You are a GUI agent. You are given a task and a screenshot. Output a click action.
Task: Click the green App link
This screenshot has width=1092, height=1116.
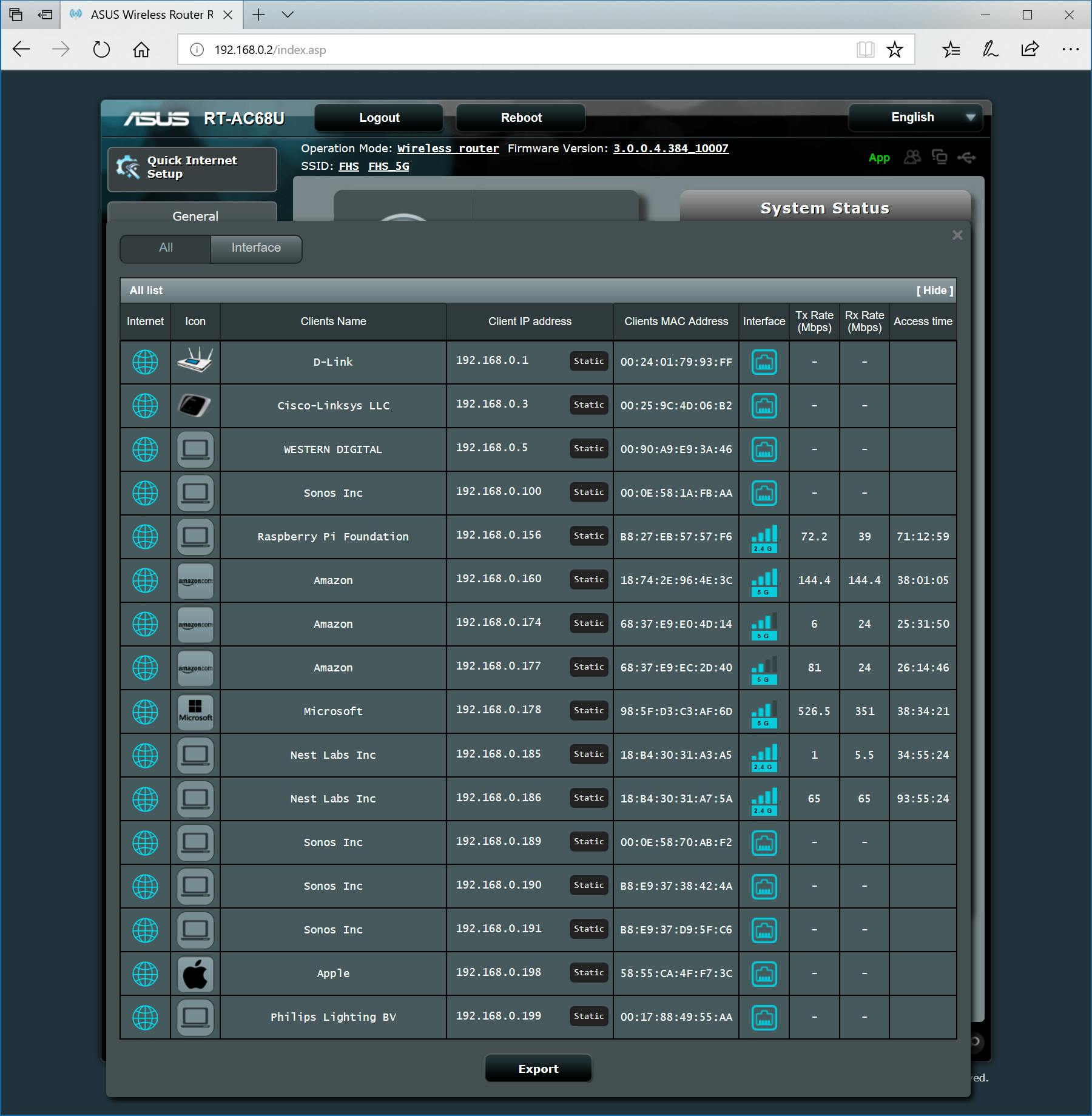click(x=879, y=158)
